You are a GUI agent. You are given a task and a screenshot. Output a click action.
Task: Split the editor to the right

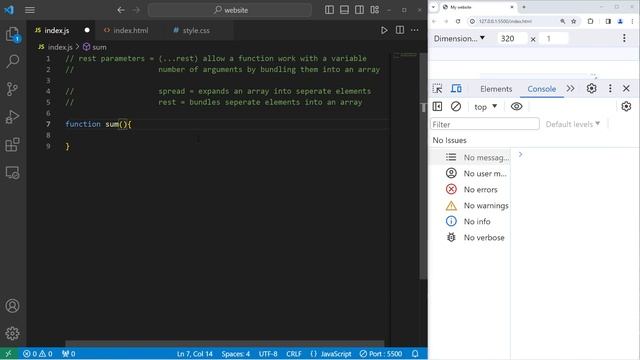(400, 30)
